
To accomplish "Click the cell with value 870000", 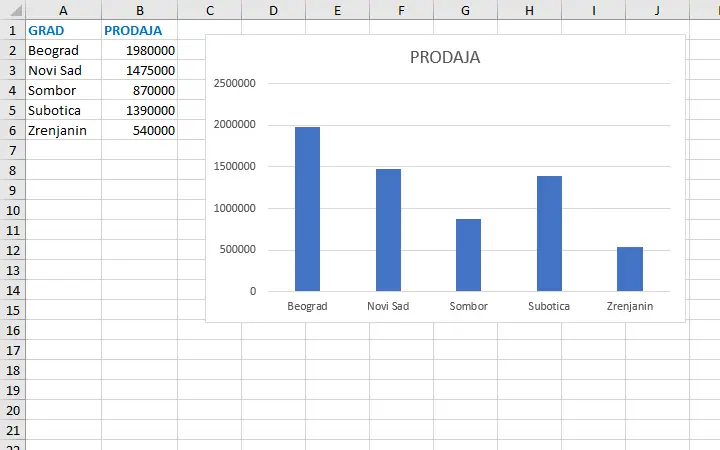I will pyautogui.click(x=139, y=90).
